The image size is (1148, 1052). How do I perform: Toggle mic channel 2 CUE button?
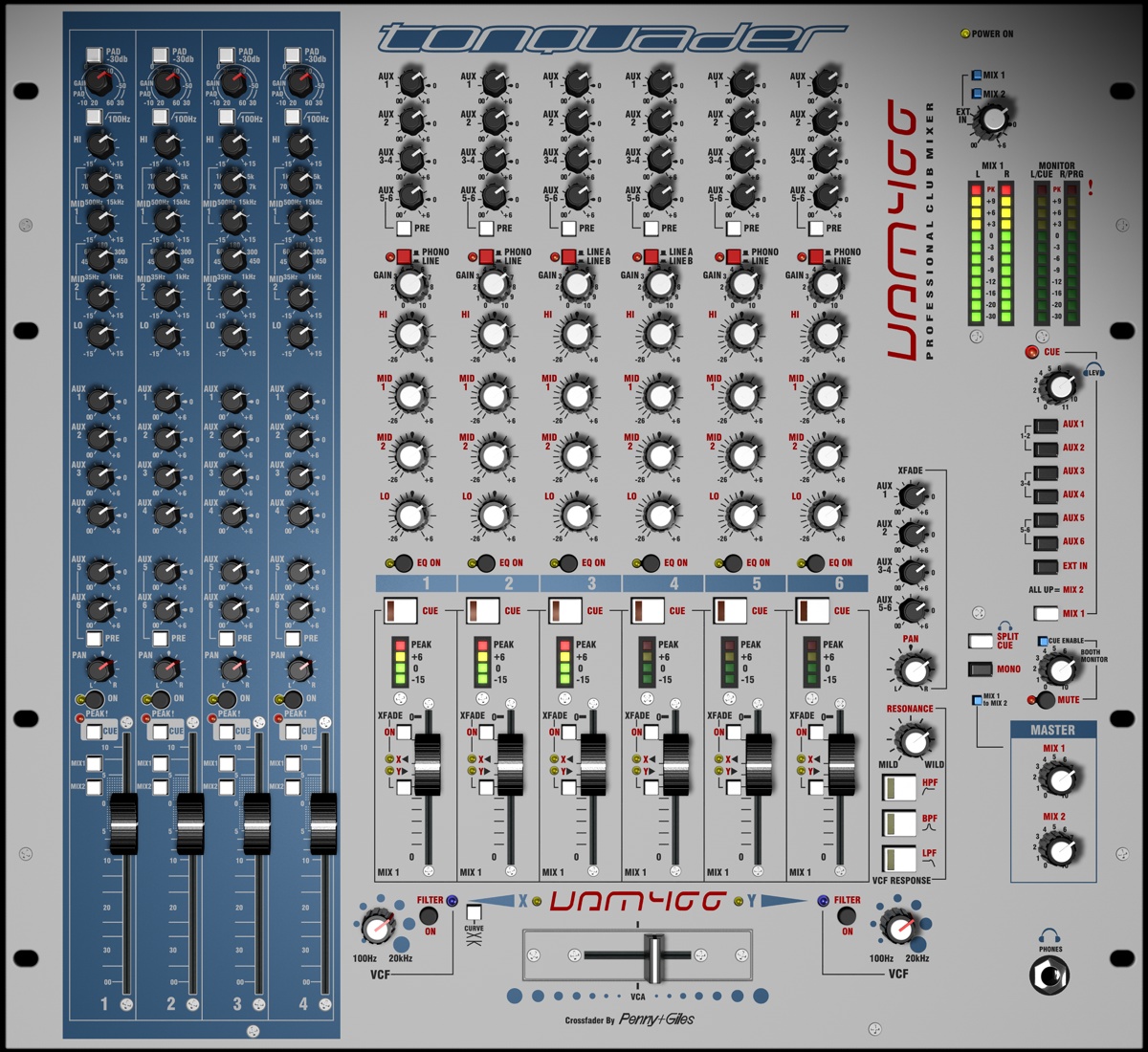click(160, 732)
